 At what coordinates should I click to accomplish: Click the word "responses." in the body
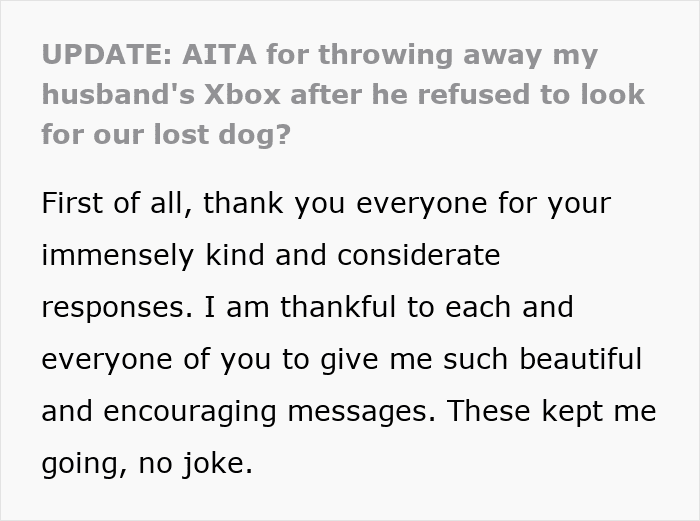tap(111, 307)
